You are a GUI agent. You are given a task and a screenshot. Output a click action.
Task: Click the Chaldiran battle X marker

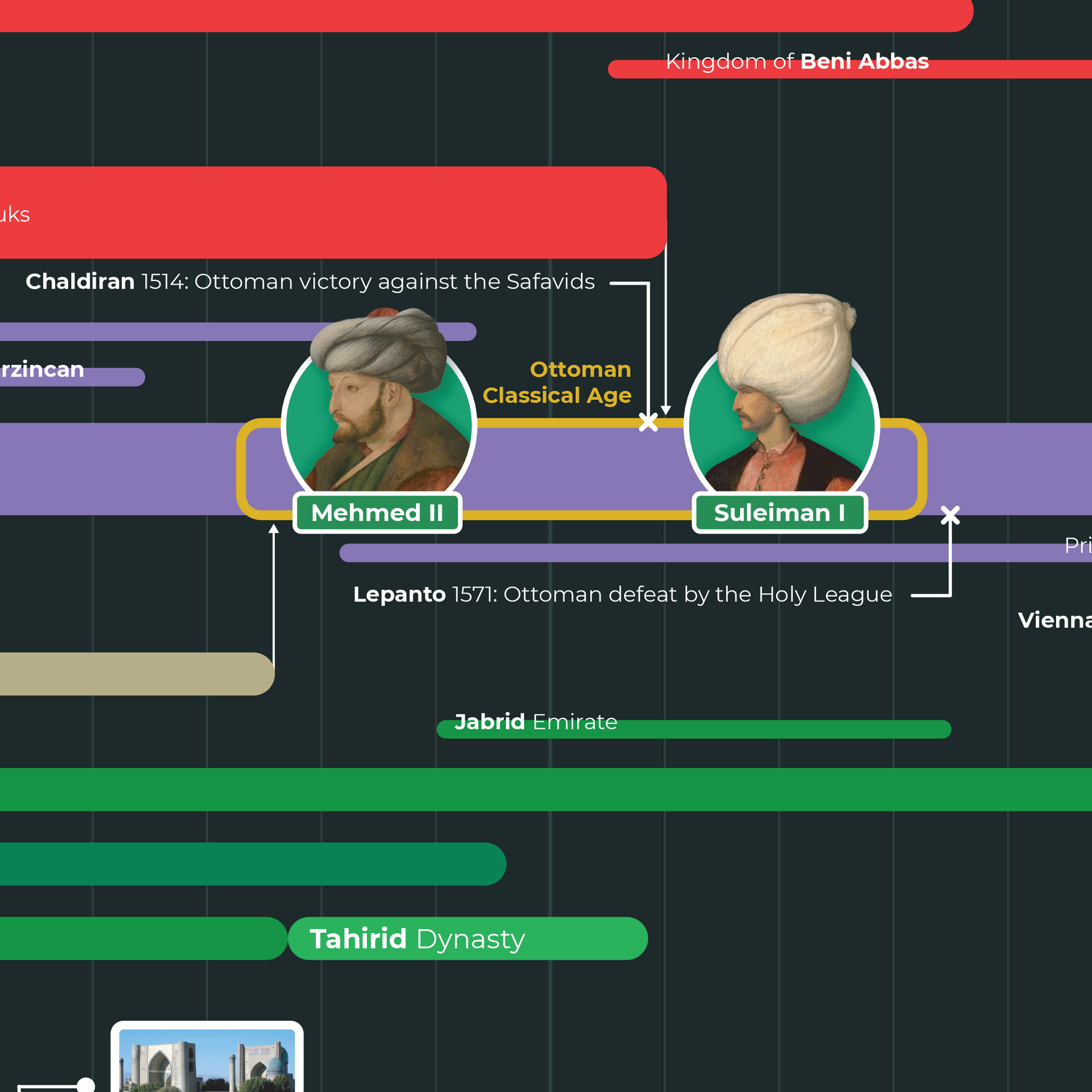(648, 421)
